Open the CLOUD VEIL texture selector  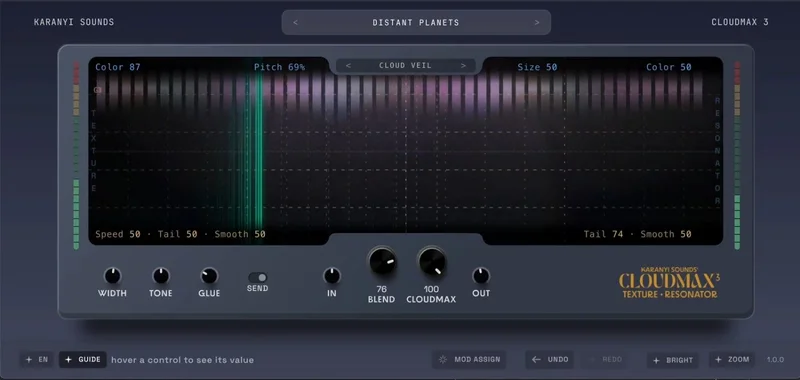(x=405, y=66)
